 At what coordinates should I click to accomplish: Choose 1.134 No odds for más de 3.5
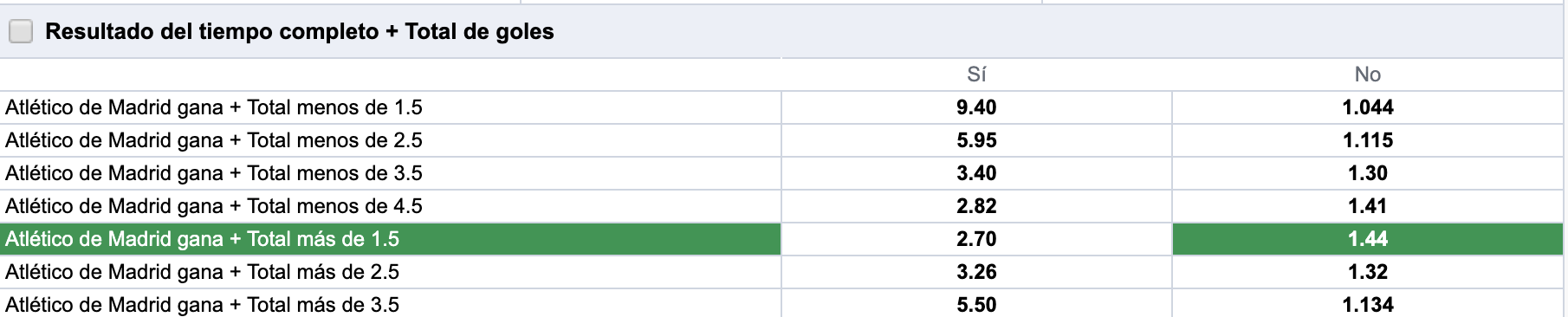(1368, 304)
